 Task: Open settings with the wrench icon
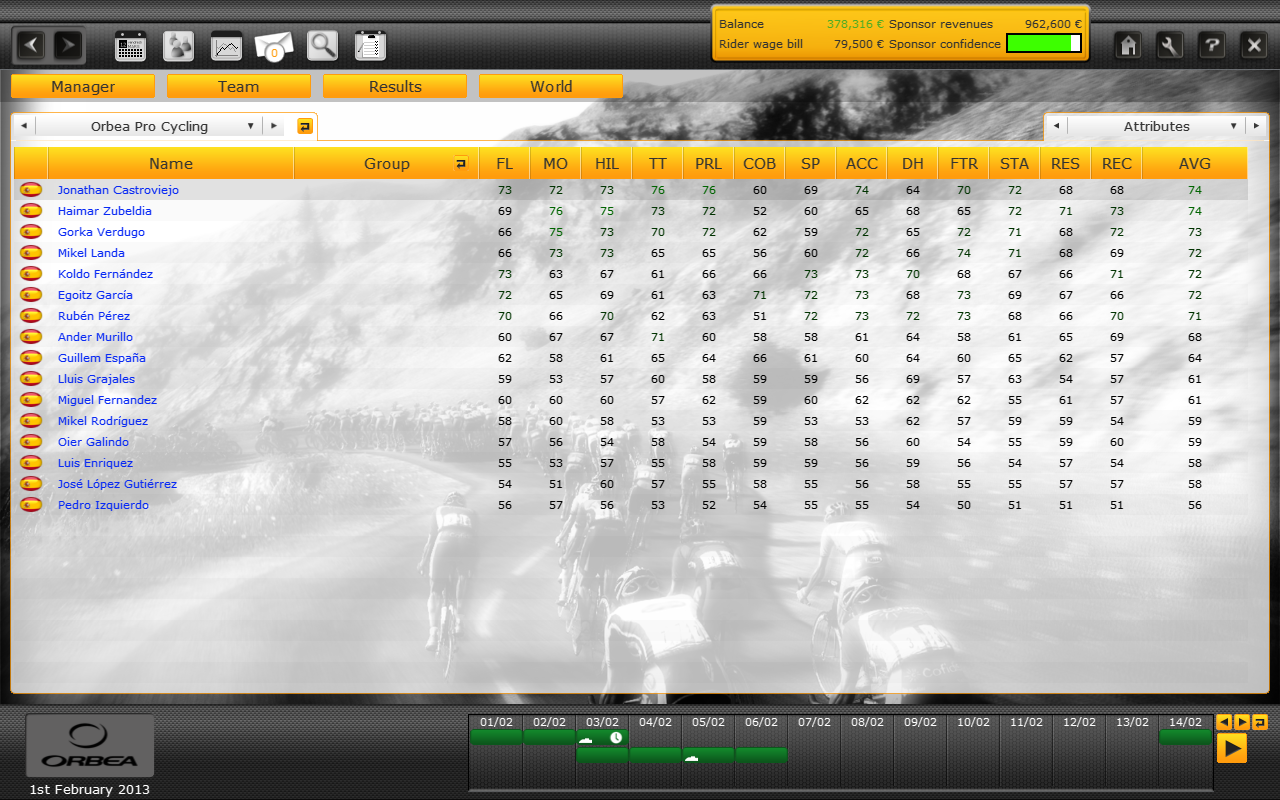point(1170,45)
